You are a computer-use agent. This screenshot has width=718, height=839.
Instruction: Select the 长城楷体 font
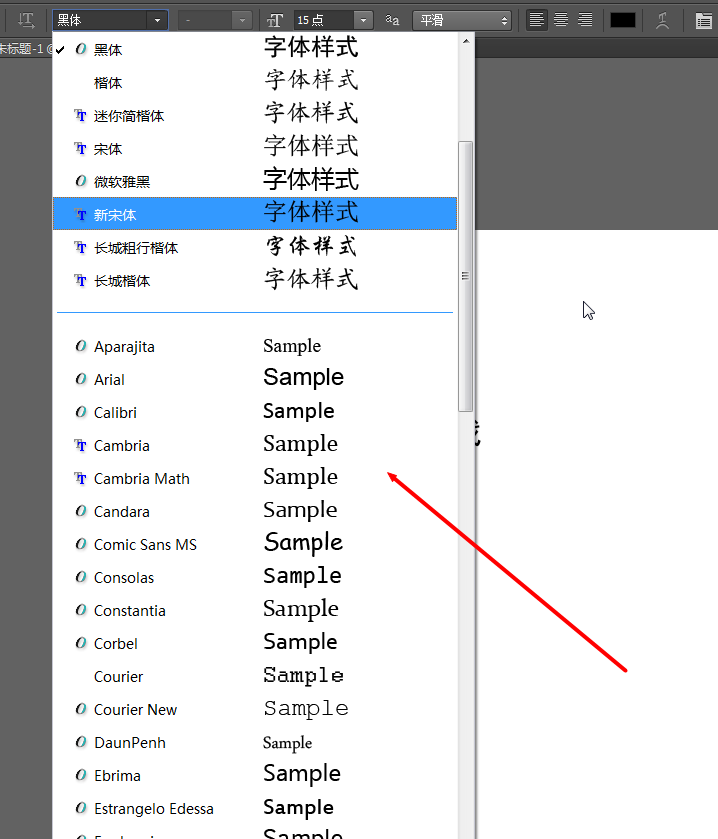255,280
